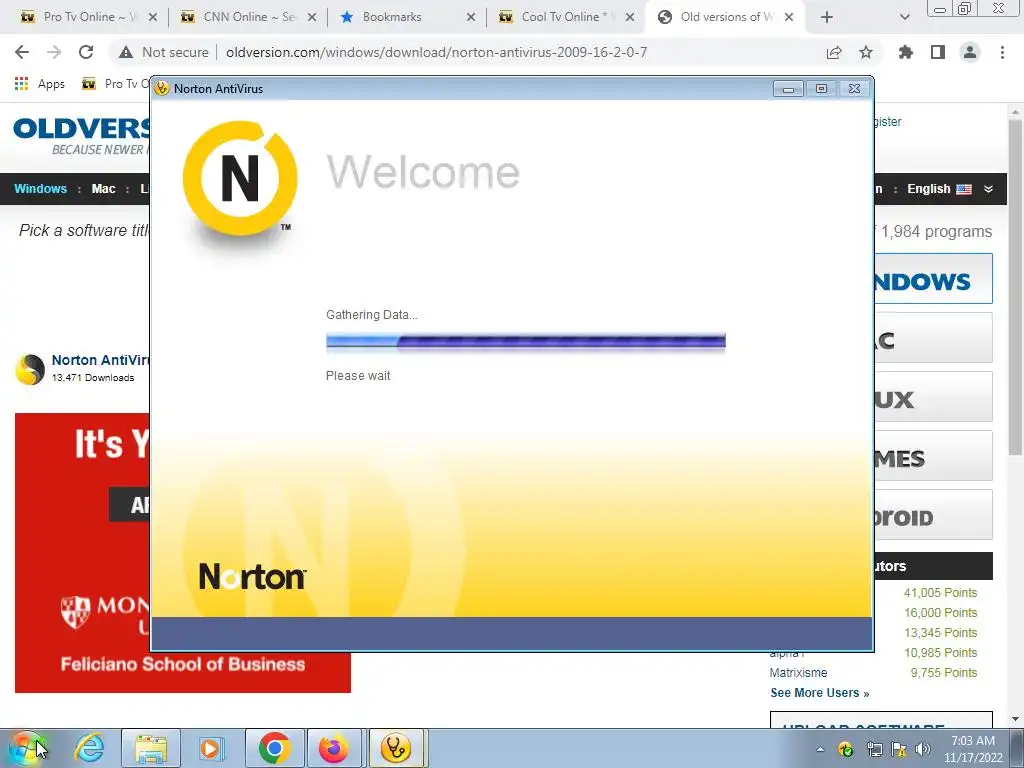Switch to the Pro Tv Online tab
Image resolution: width=1024 pixels, height=768 pixels.
coord(88,17)
